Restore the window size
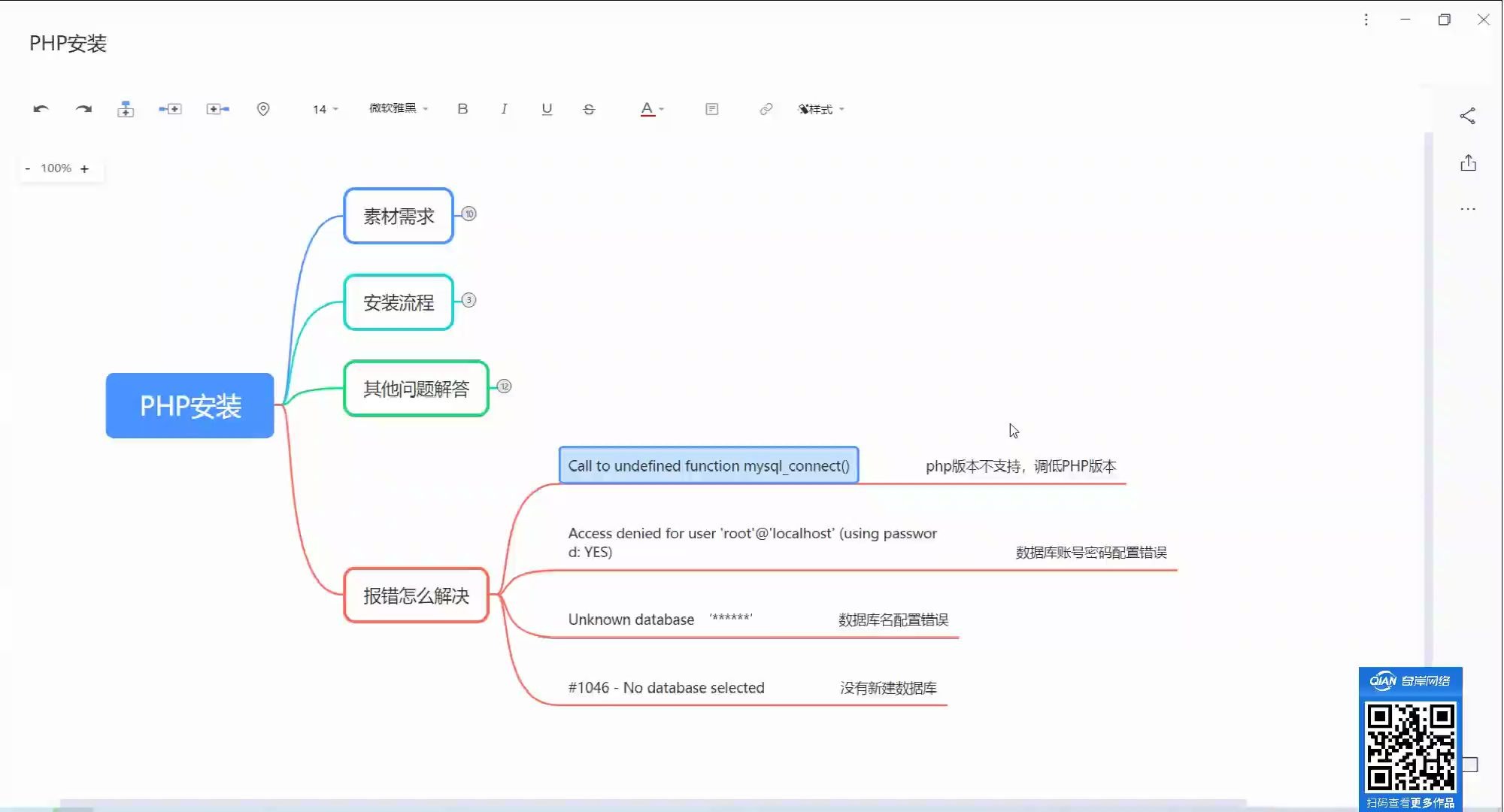The width and height of the screenshot is (1504, 812). (1444, 20)
